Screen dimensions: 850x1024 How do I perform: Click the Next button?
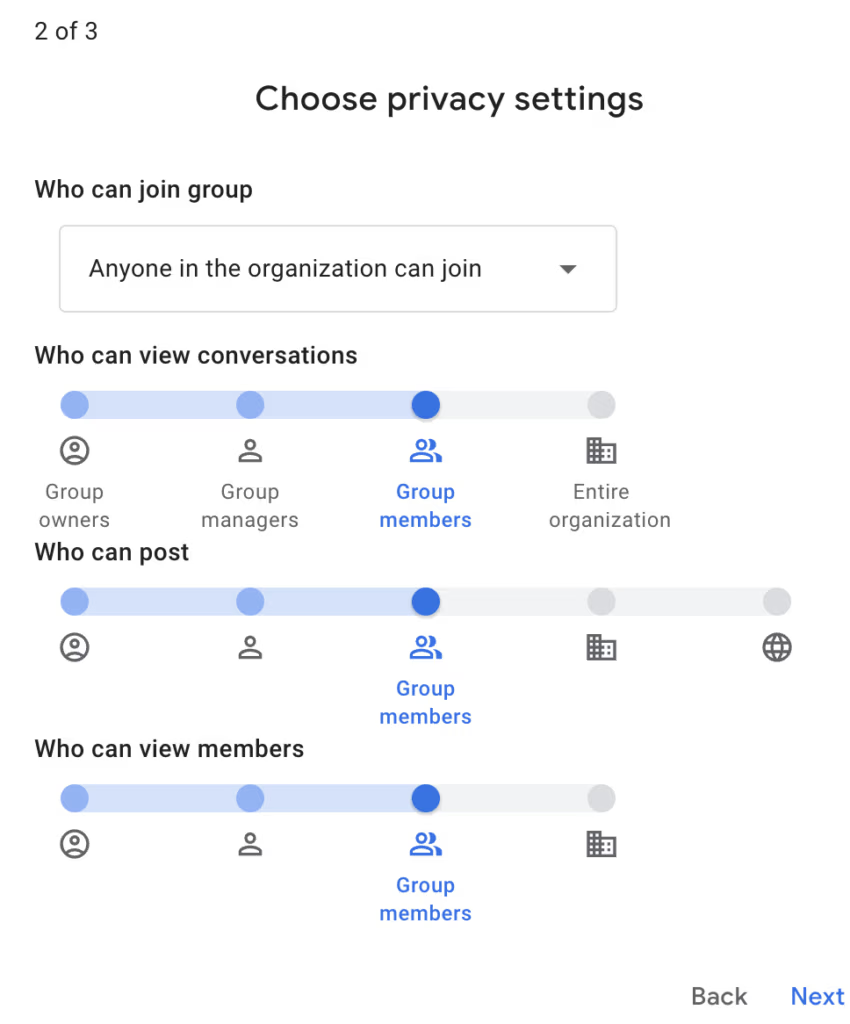click(x=817, y=996)
